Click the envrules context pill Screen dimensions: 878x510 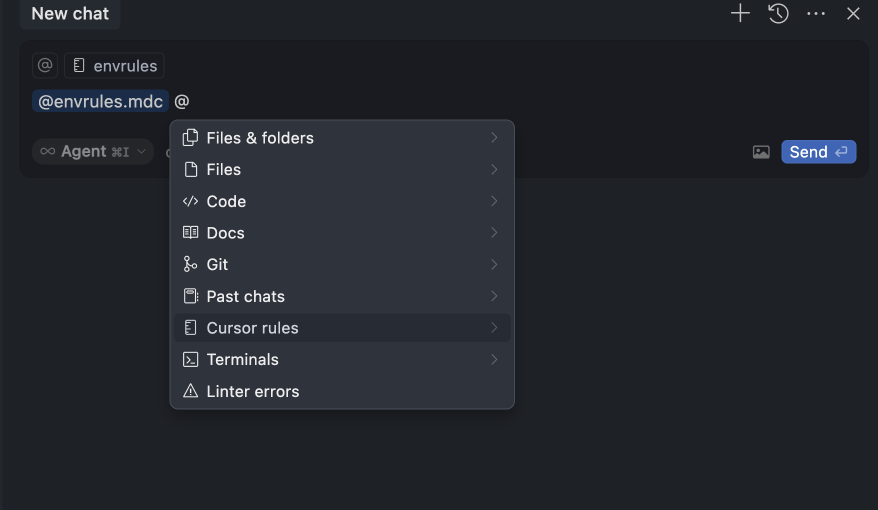pyautogui.click(x=115, y=66)
